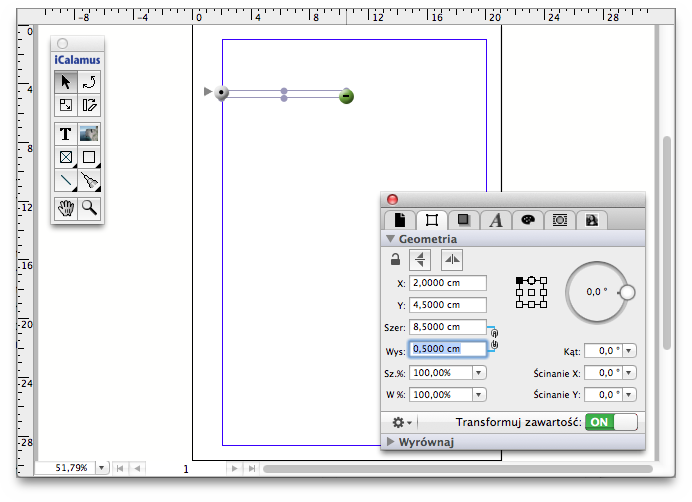This screenshot has height=502, width=692.
Task: Click the grey round handle at the frame start
Action: coord(222,93)
